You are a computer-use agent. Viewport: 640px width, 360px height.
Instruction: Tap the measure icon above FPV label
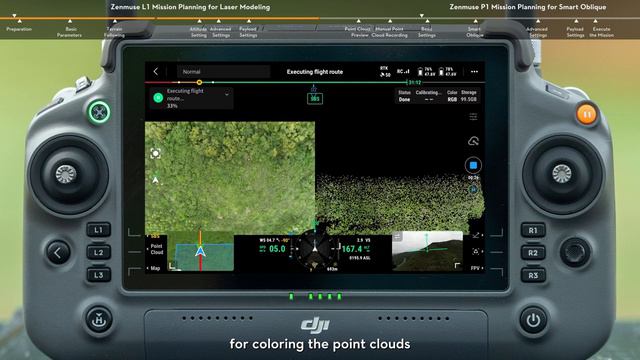pyautogui.click(x=476, y=236)
